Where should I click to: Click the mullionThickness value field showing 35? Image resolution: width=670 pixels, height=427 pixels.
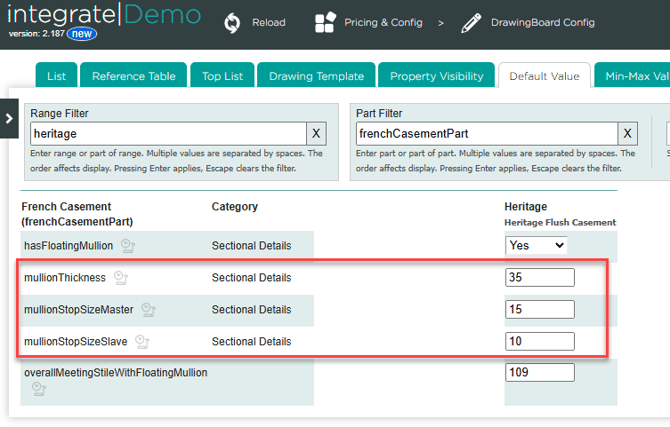tap(540, 277)
